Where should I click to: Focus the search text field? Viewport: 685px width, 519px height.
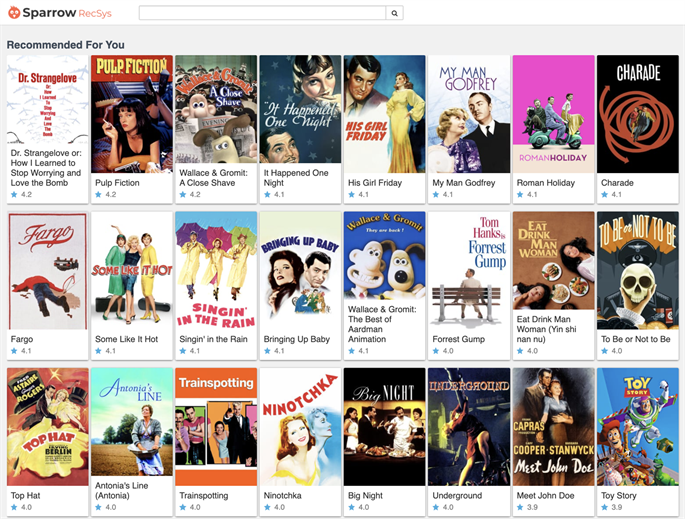(262, 13)
